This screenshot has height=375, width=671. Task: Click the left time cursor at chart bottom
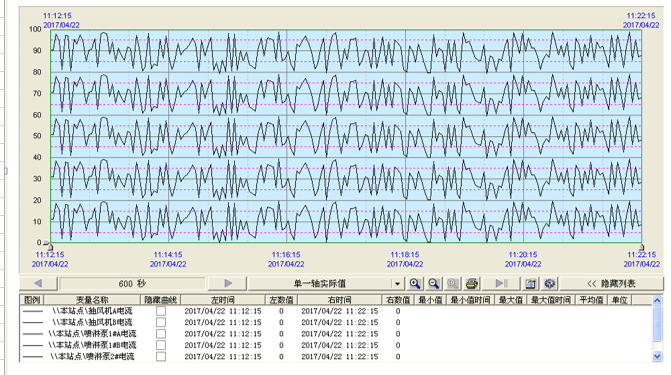49,246
